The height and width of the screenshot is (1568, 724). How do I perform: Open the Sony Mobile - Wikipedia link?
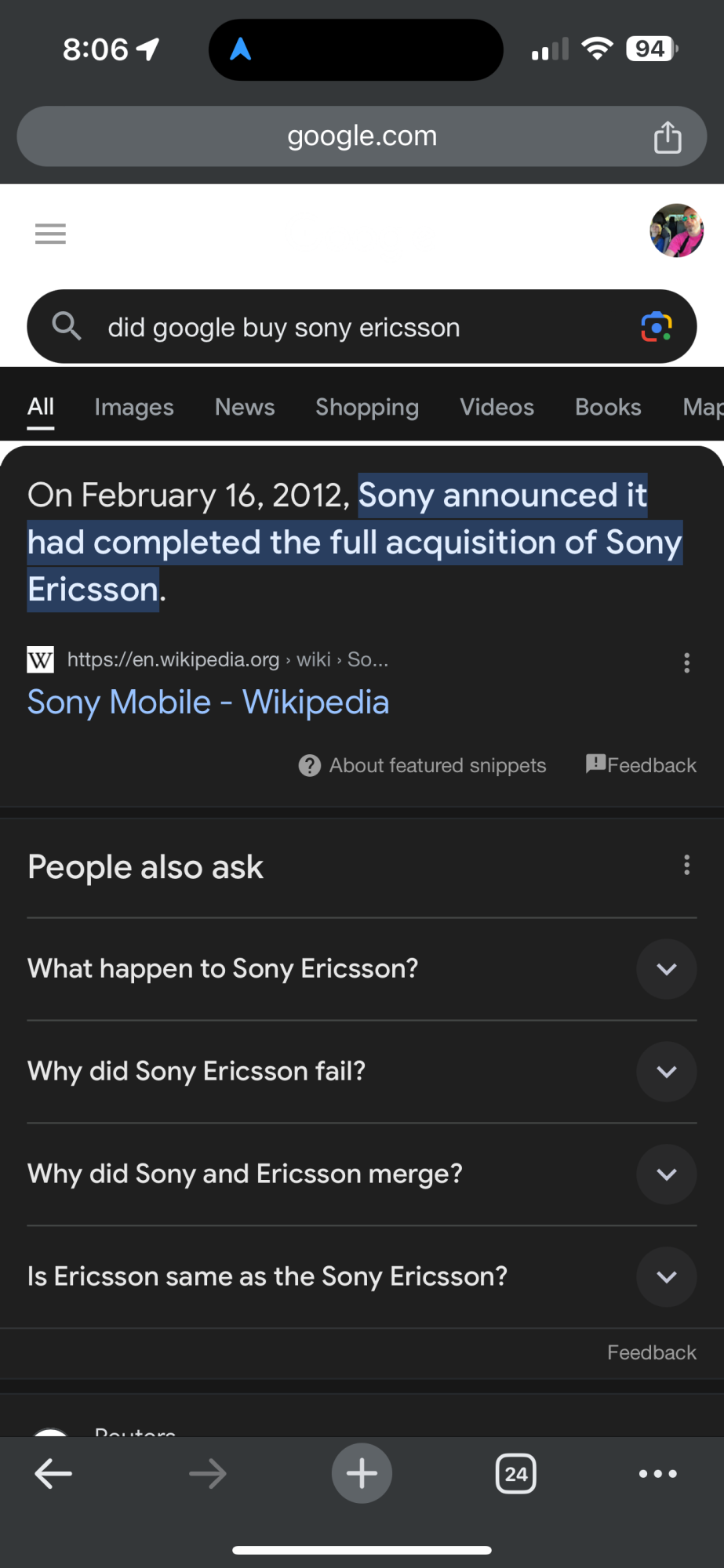coord(209,702)
